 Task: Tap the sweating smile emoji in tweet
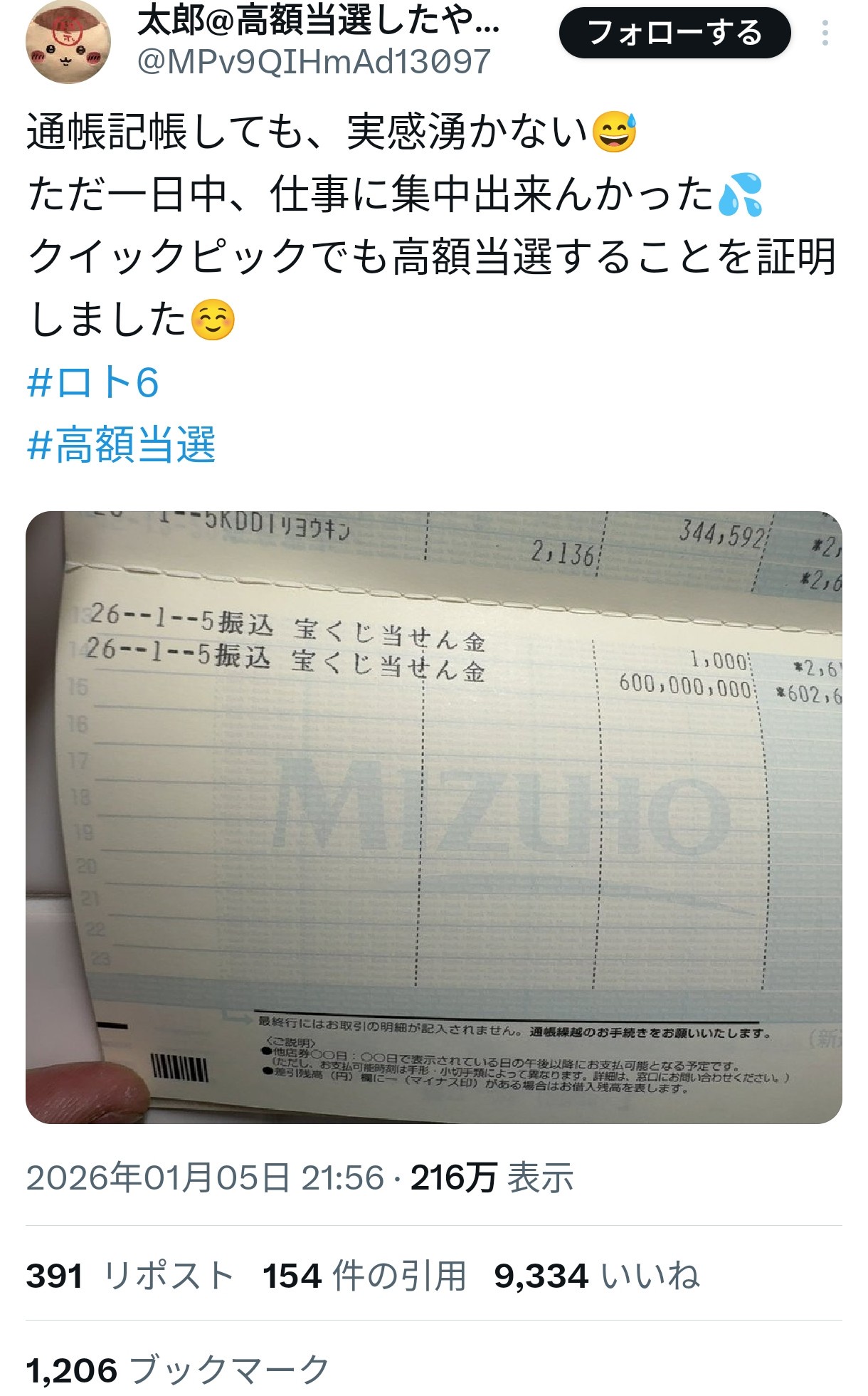click(x=615, y=132)
